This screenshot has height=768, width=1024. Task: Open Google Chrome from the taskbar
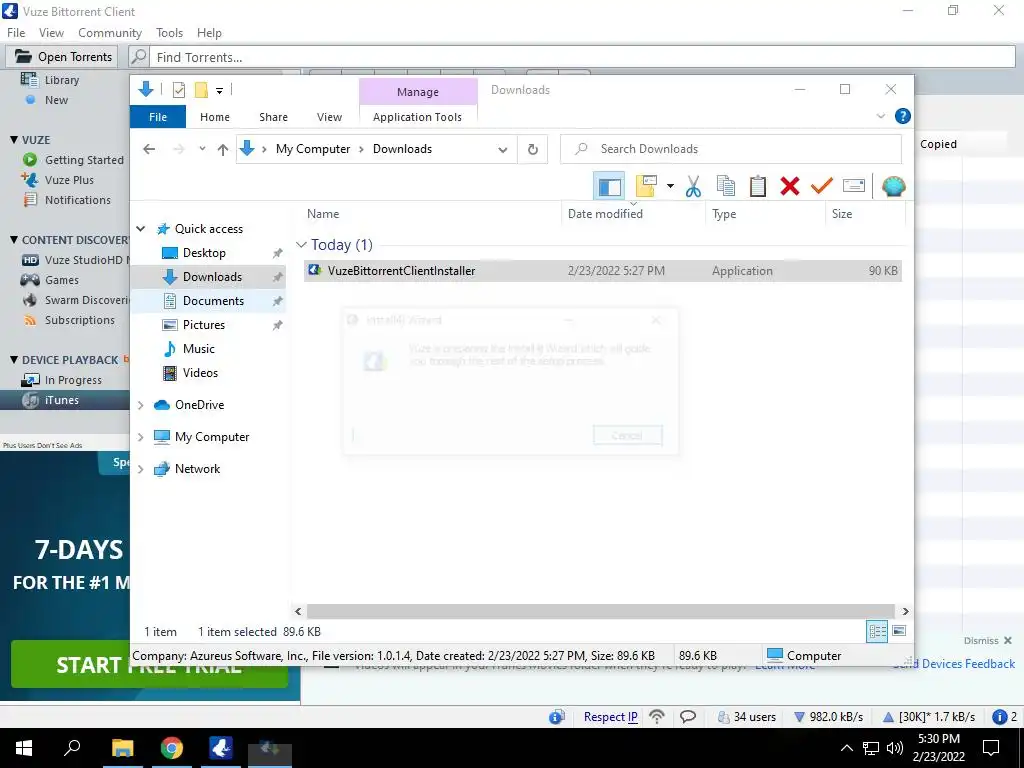pyautogui.click(x=172, y=748)
